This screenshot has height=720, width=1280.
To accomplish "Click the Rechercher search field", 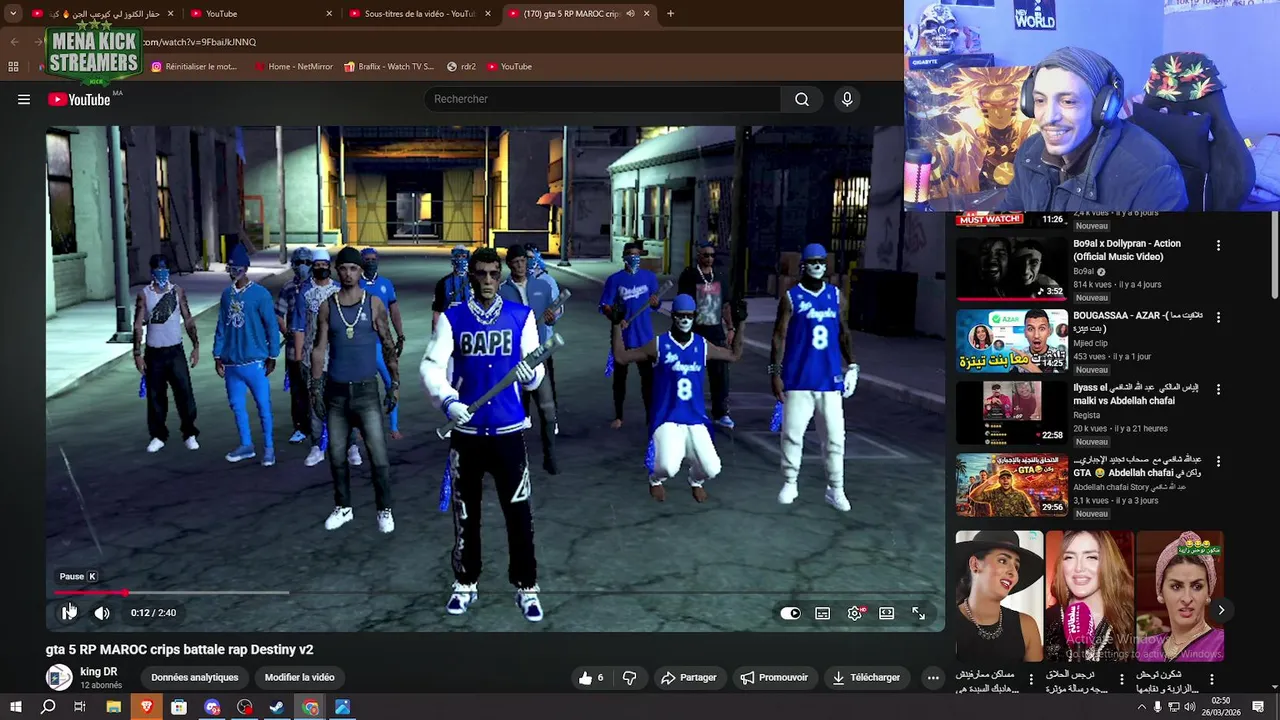I will coord(602,99).
